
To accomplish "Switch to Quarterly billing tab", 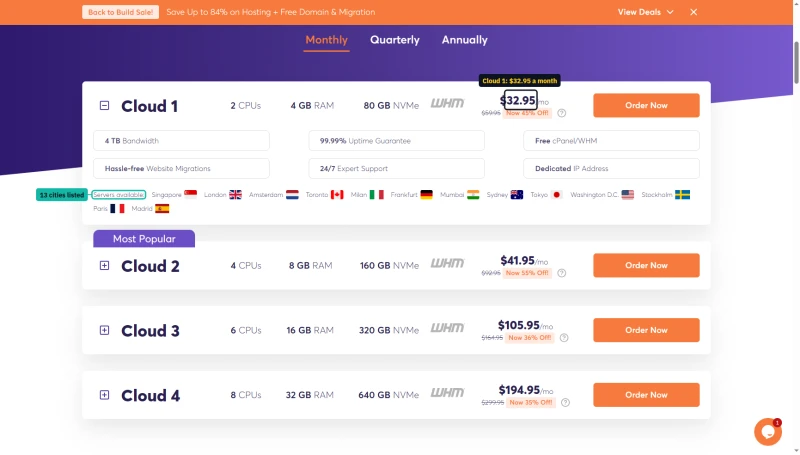I will click(395, 40).
